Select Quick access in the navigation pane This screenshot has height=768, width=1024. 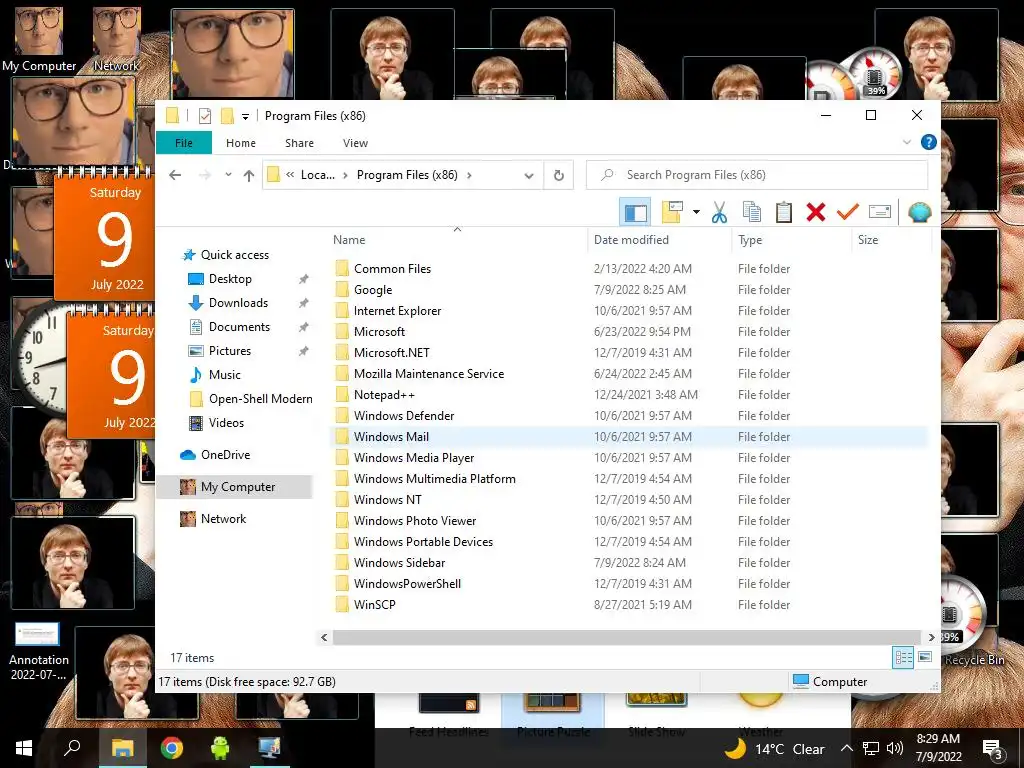(x=234, y=255)
